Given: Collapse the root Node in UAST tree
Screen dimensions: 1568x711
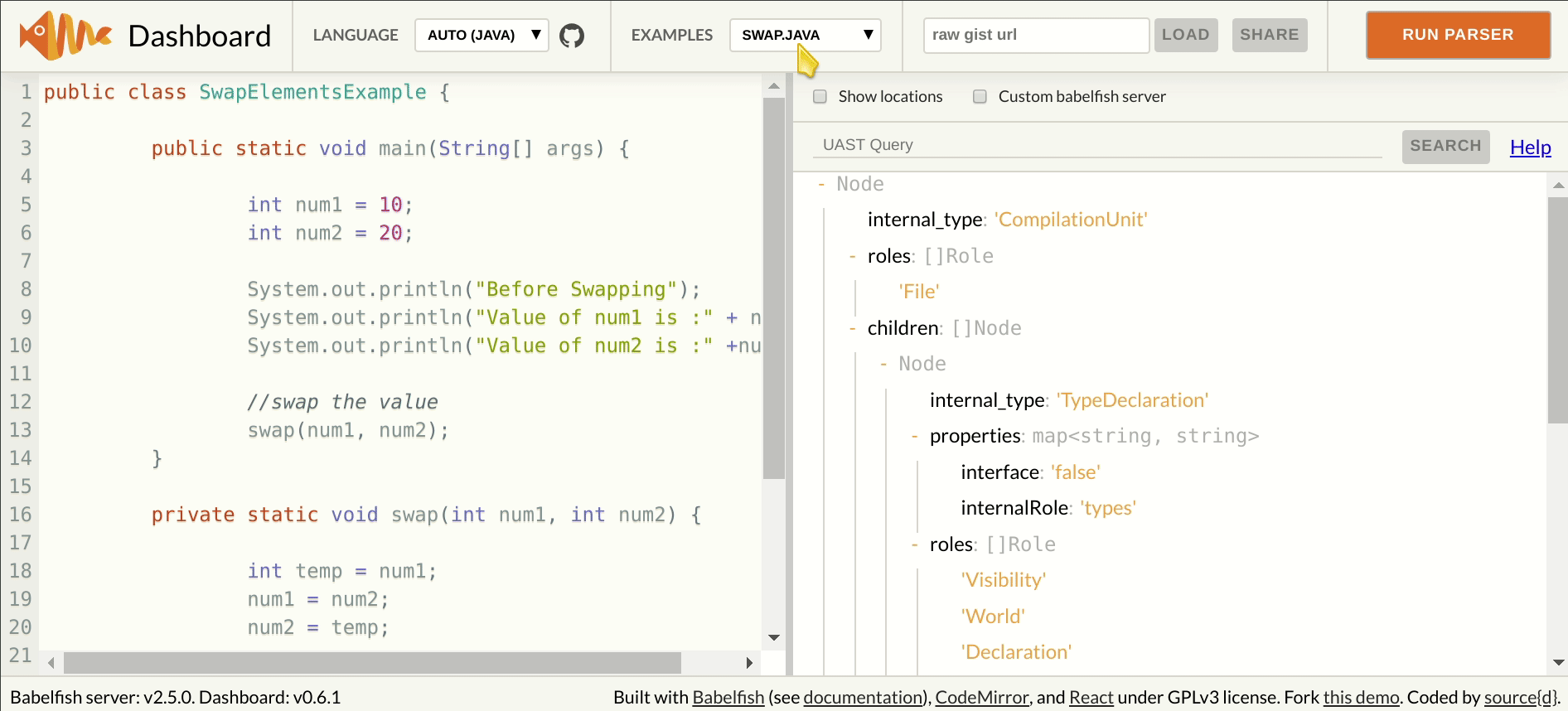Looking at the screenshot, I should click(x=821, y=184).
